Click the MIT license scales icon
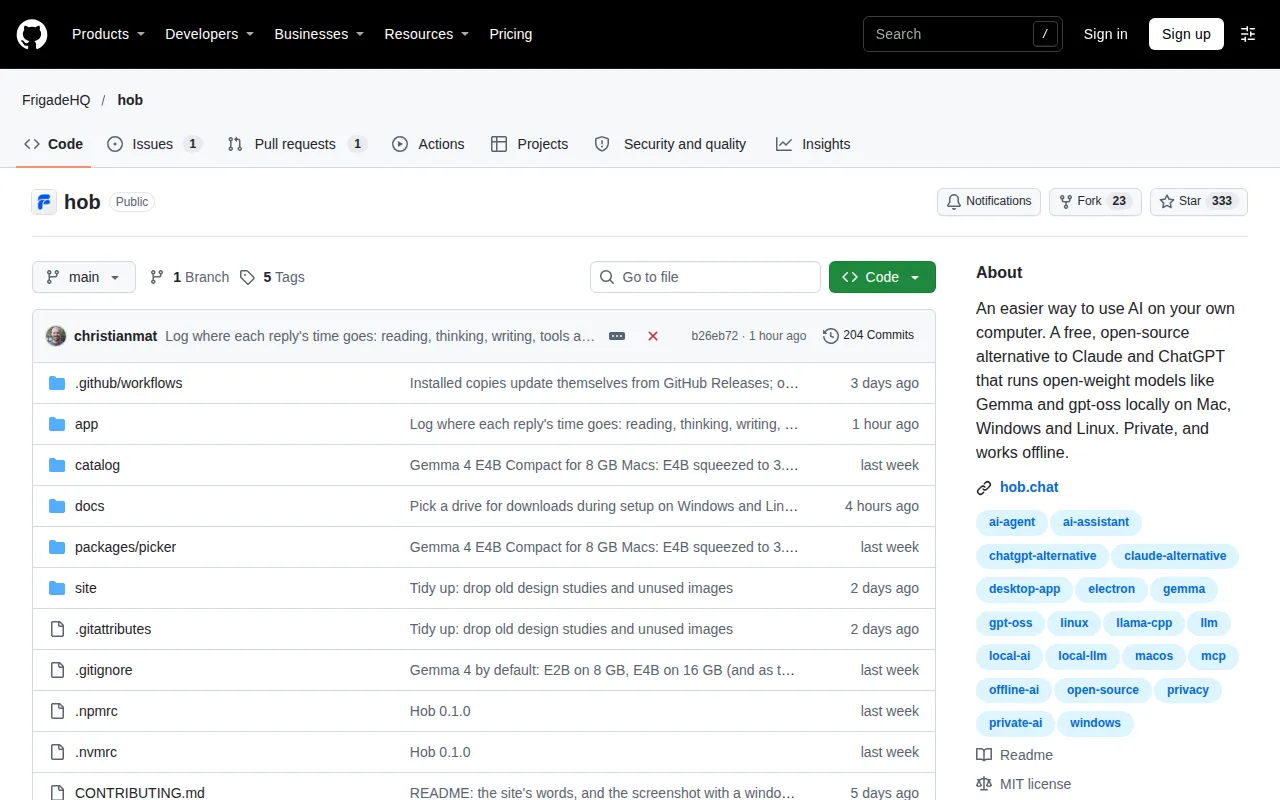Image resolution: width=1280 pixels, height=800 pixels. (x=984, y=784)
